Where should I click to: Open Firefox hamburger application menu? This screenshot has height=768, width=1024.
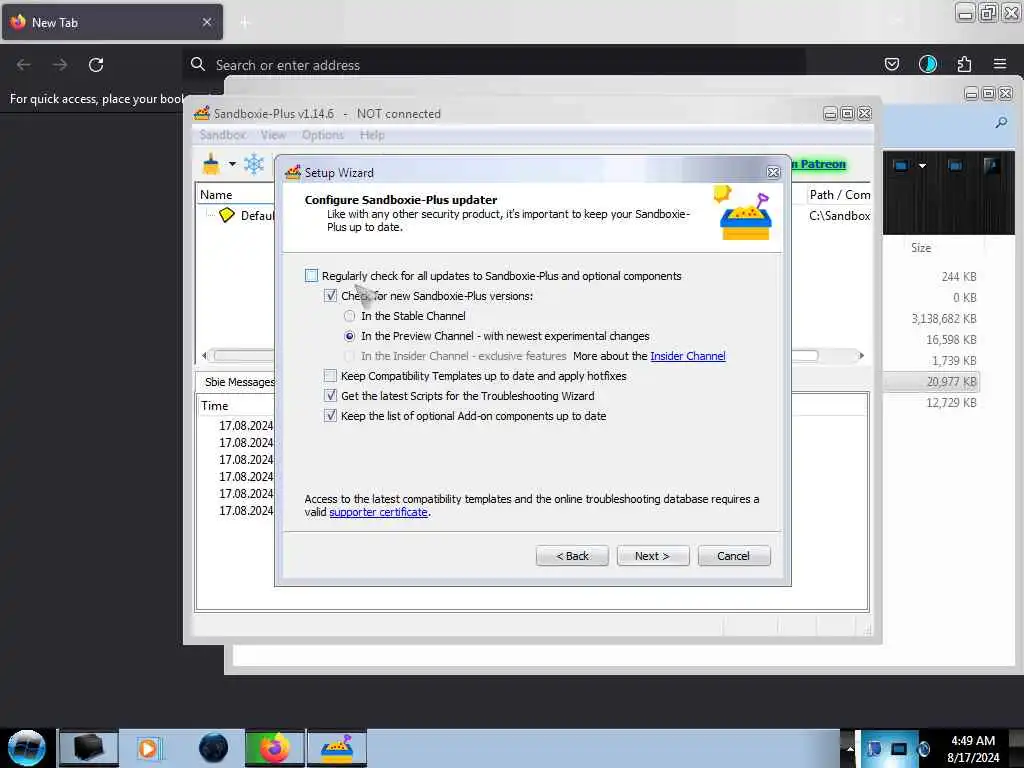coord(1000,64)
